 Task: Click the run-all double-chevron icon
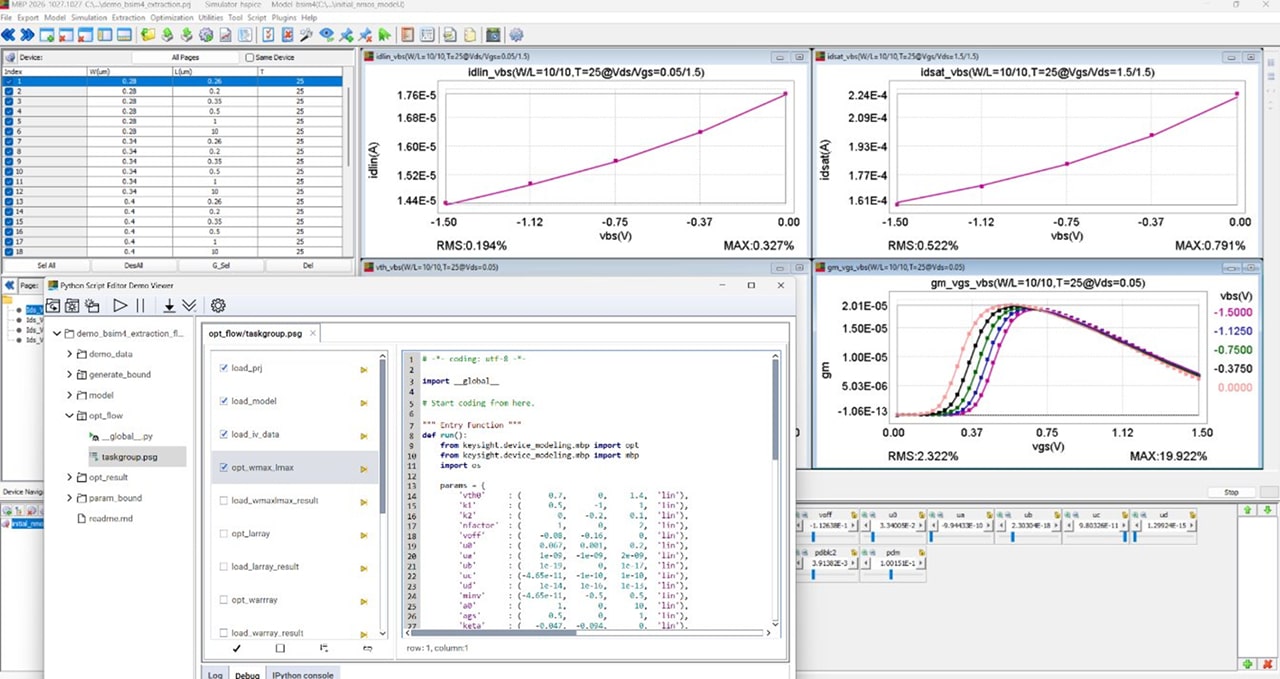pos(189,306)
